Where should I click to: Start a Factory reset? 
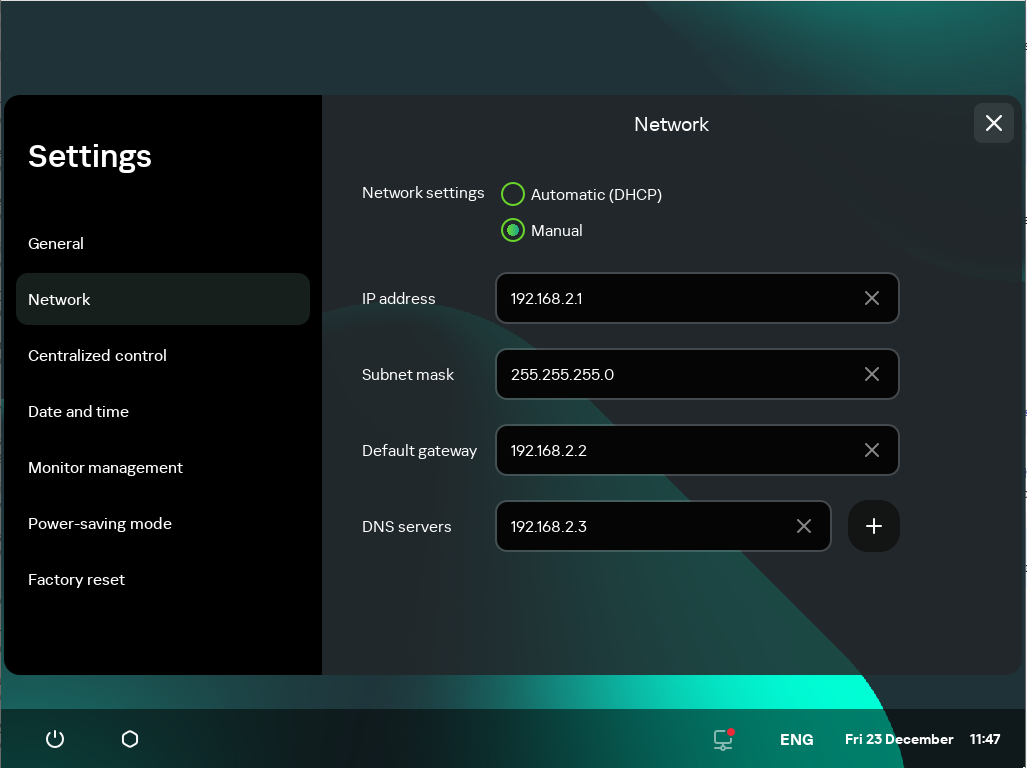tap(76, 579)
